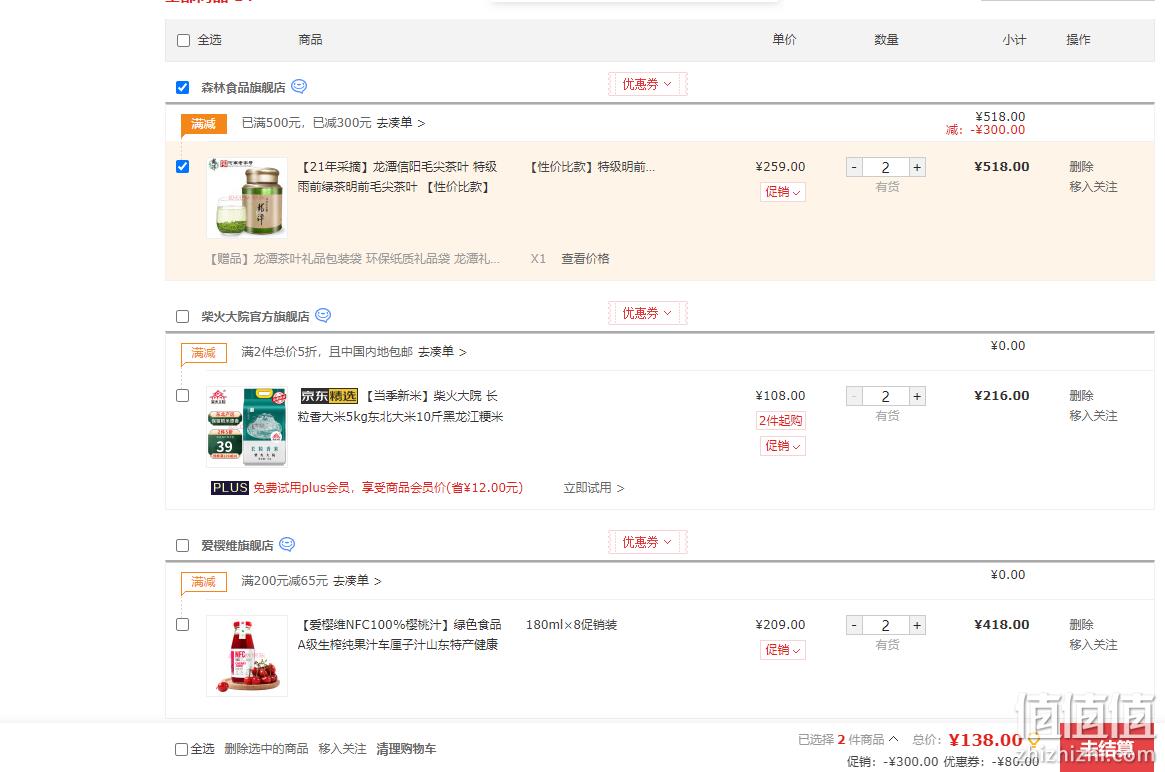Delete the 爱樱维 cherry juice item
The height and width of the screenshot is (772, 1165).
coord(1081,624)
